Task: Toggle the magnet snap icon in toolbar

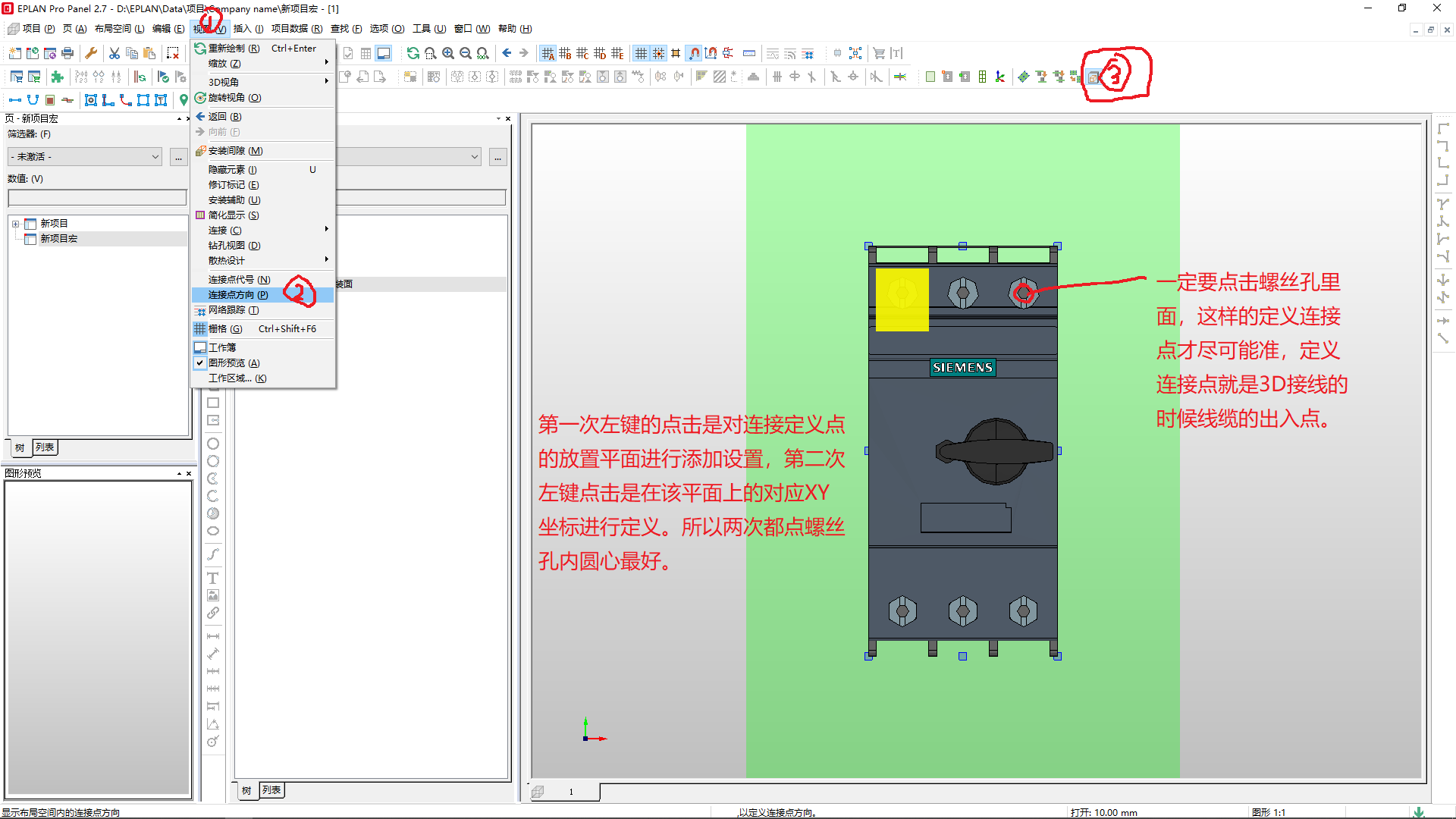Action: (x=694, y=53)
